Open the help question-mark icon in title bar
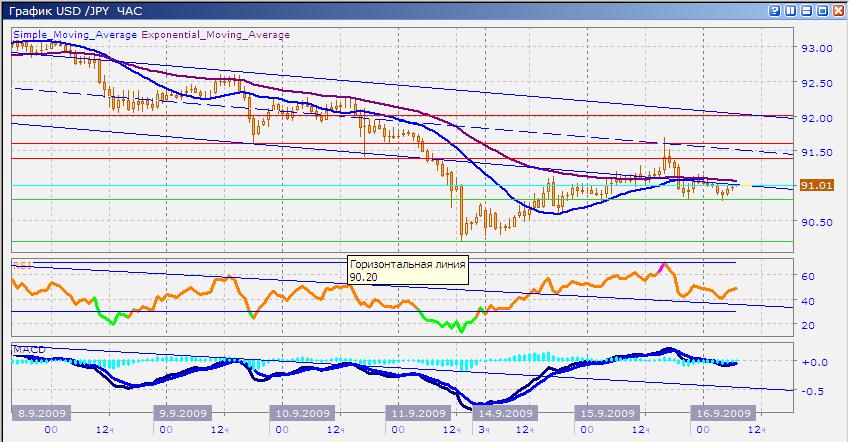The image size is (849, 442). click(x=774, y=10)
